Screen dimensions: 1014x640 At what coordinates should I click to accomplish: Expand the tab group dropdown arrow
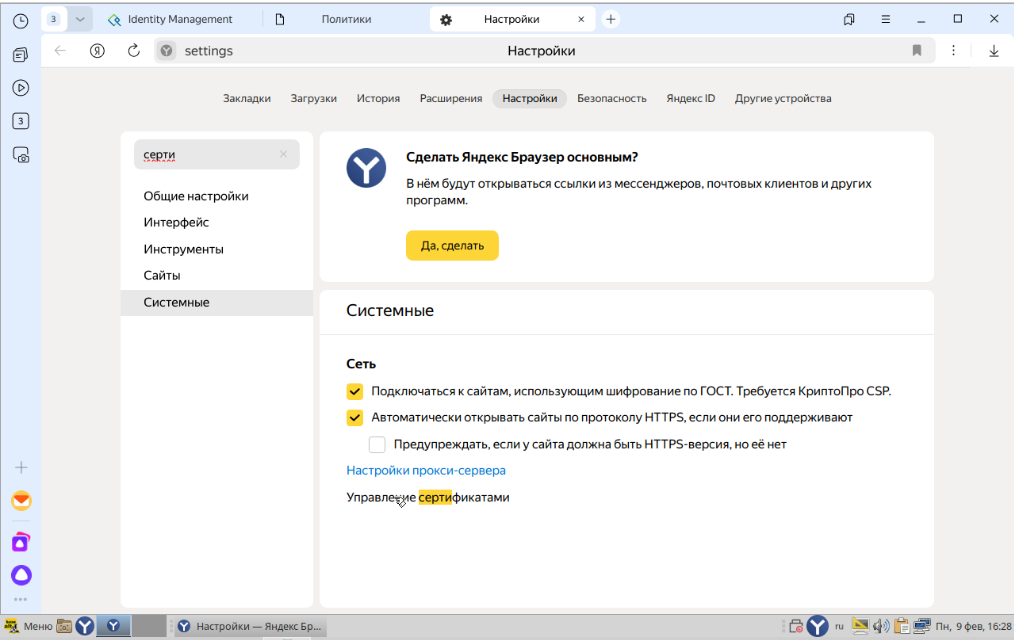[80, 19]
